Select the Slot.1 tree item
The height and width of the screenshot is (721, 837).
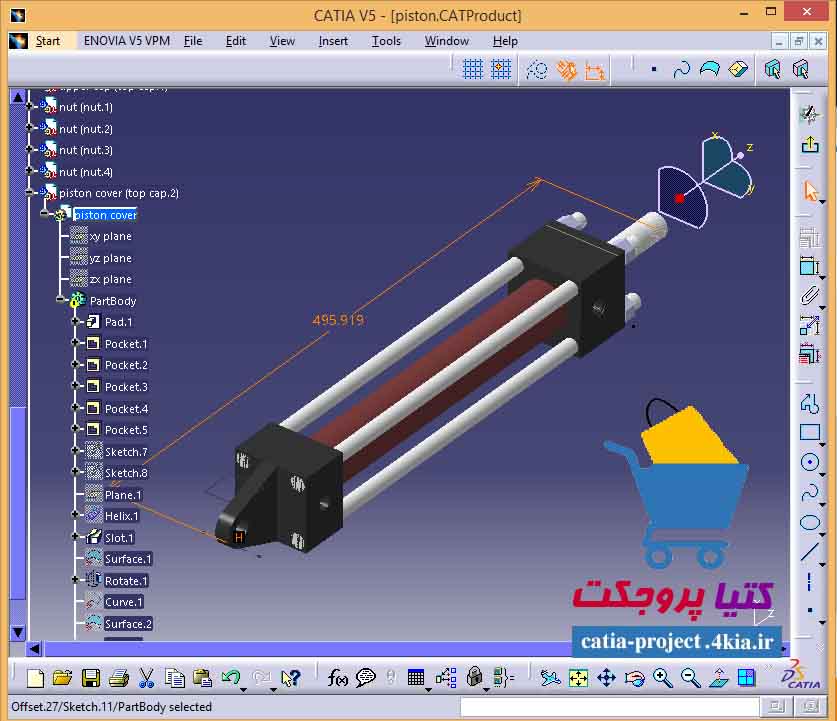point(119,537)
